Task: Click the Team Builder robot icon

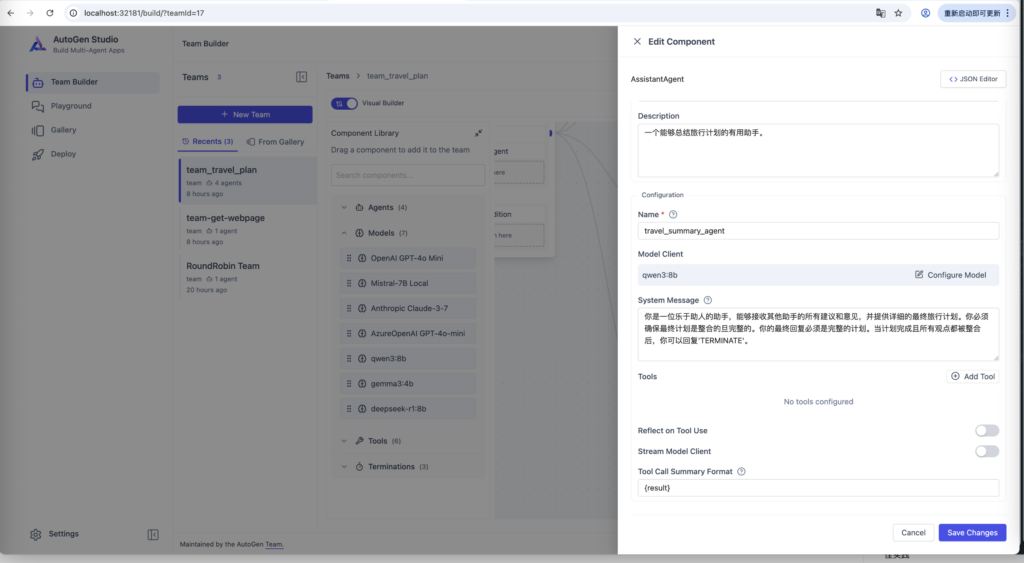Action: pyautogui.click(x=38, y=82)
